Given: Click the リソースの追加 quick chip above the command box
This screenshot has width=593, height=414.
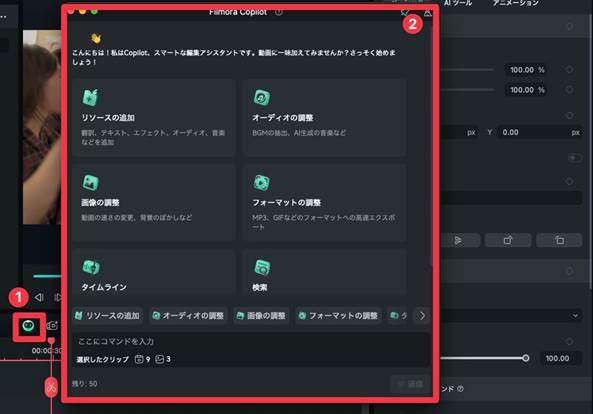Looking at the screenshot, I should tap(107, 316).
